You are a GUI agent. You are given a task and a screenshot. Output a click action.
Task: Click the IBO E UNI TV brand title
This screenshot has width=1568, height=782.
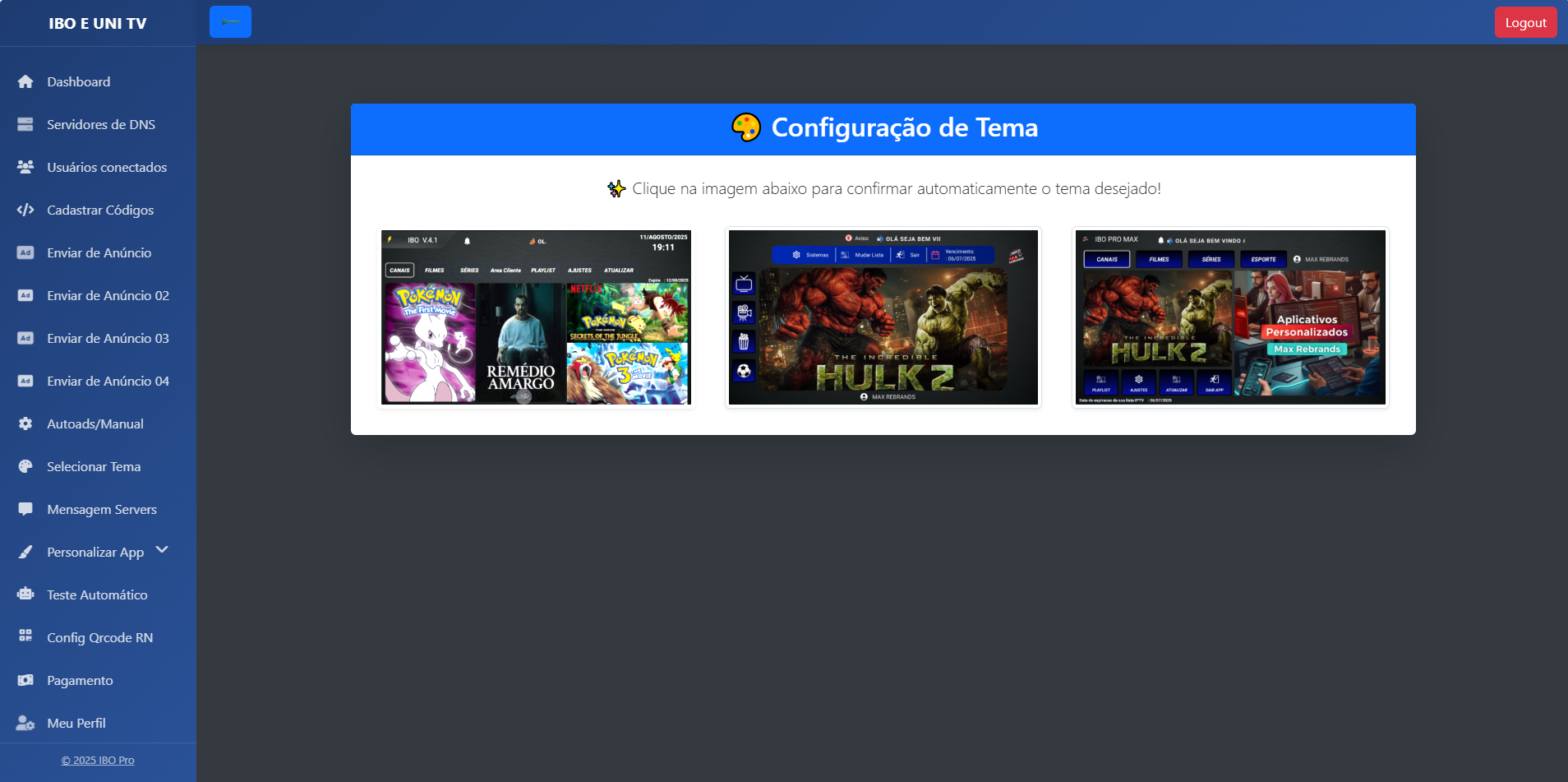pyautogui.click(x=98, y=23)
